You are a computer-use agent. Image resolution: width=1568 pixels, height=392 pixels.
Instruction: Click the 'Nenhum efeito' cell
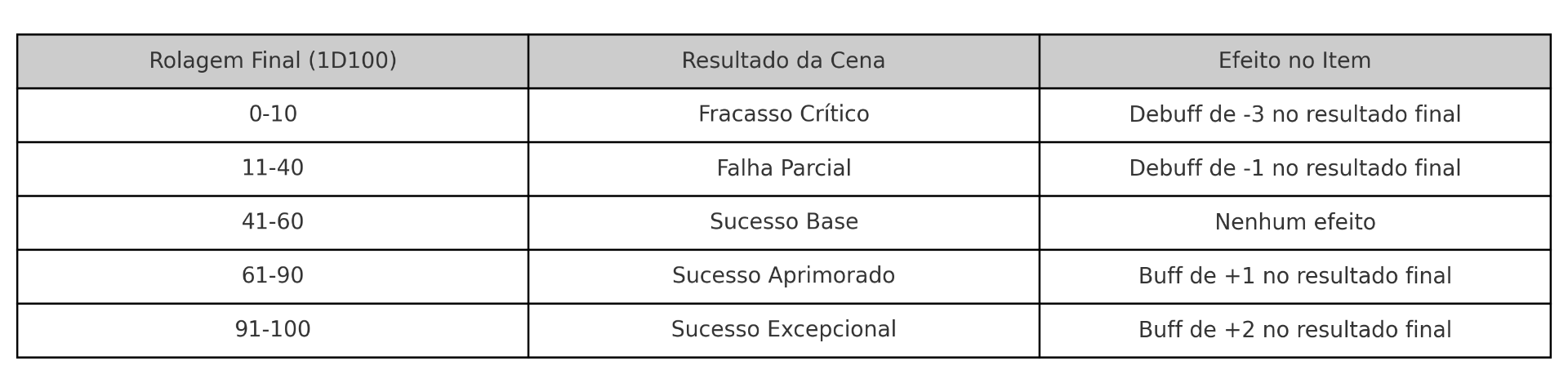pos(1294,222)
